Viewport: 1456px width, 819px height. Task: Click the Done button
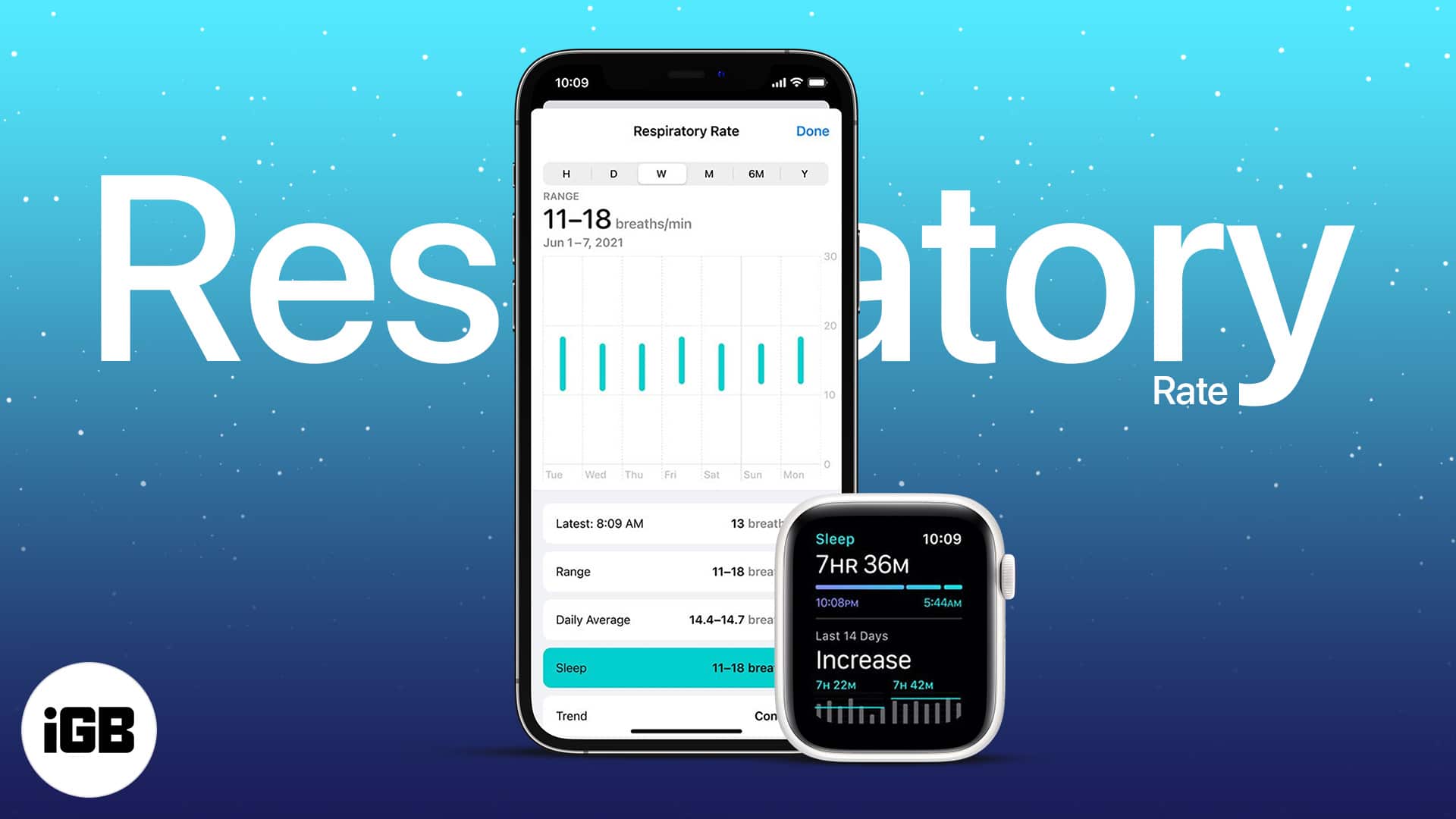pyautogui.click(x=813, y=131)
